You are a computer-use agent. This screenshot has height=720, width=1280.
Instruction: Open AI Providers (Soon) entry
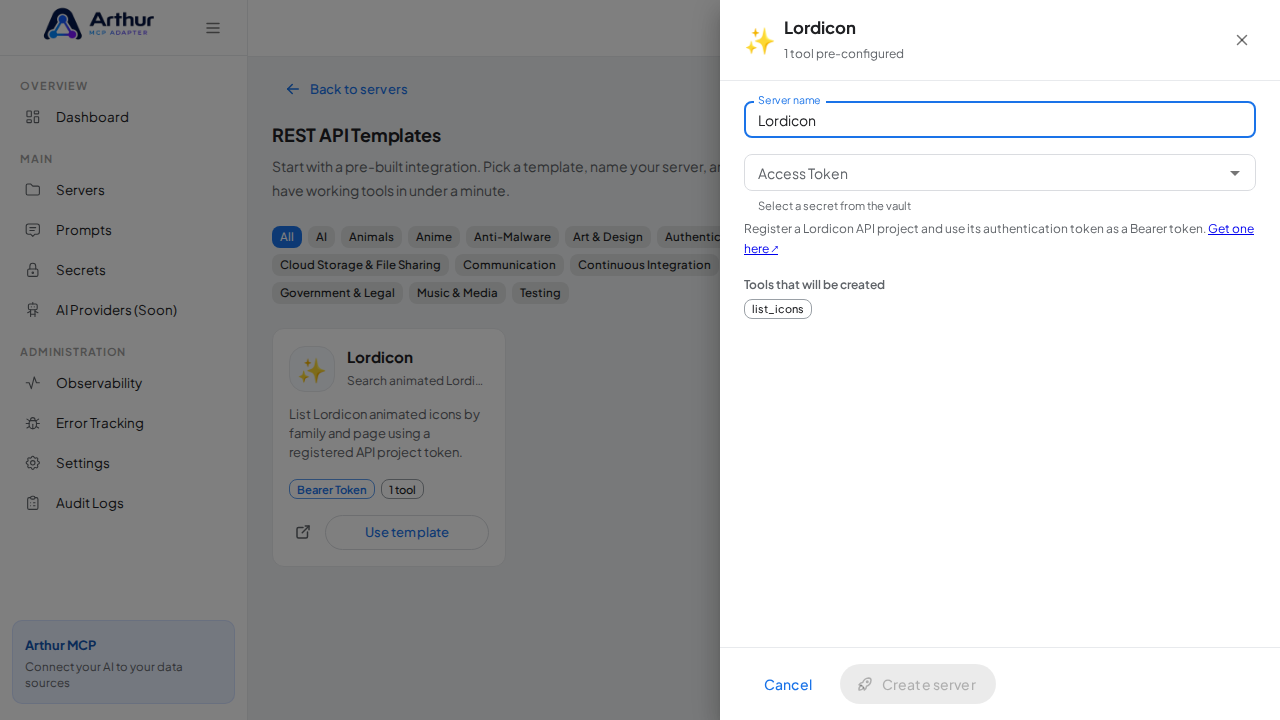click(x=124, y=310)
